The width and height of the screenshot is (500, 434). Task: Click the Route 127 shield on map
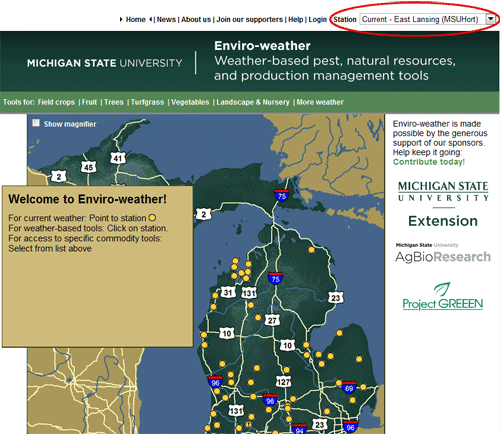coord(283,381)
